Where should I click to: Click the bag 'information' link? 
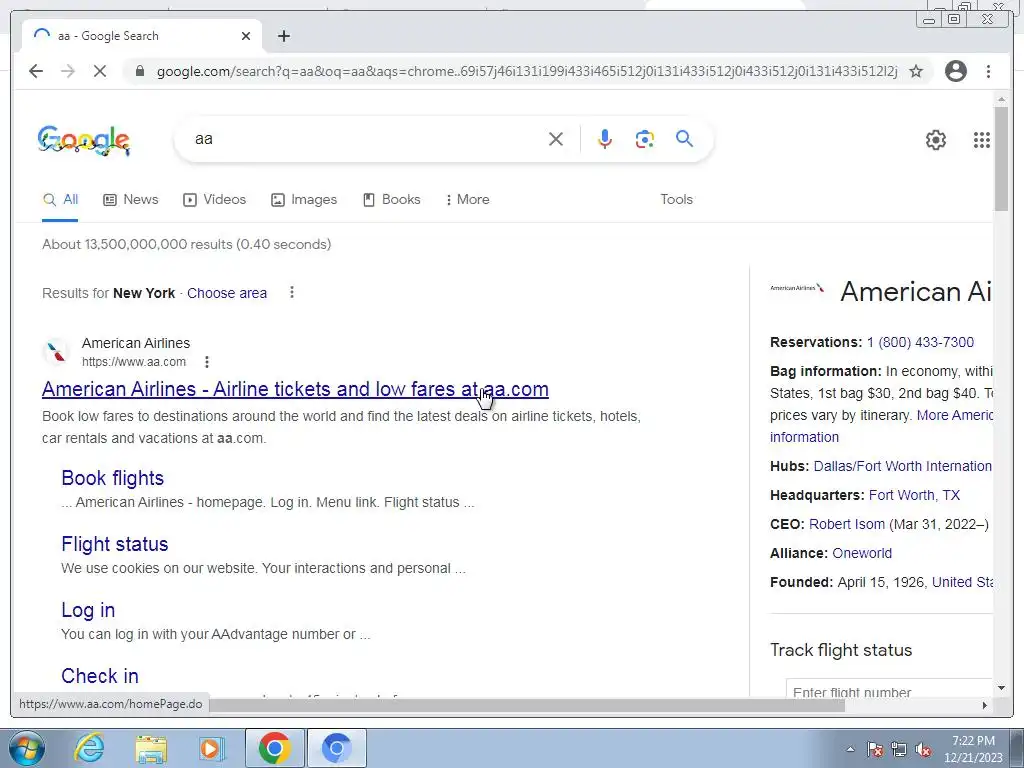[x=805, y=438]
